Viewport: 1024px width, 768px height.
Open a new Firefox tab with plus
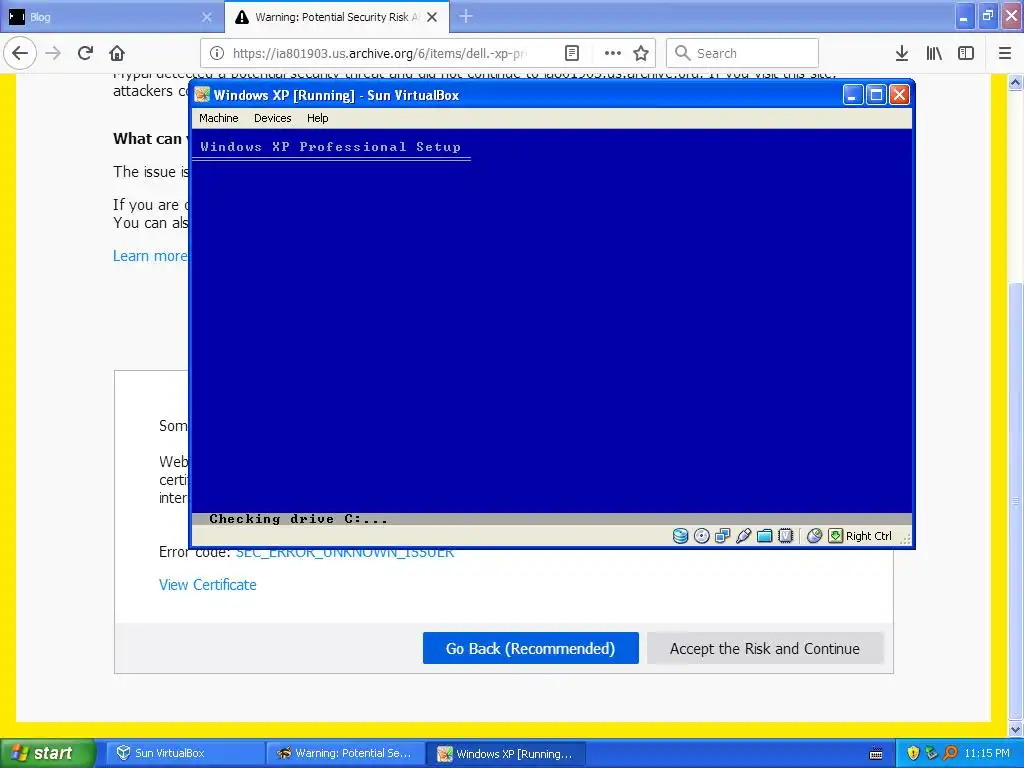466,16
